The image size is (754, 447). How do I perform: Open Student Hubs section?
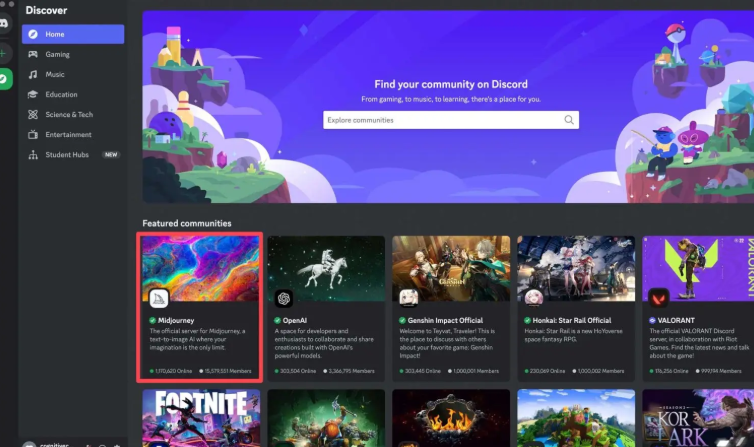(73, 155)
